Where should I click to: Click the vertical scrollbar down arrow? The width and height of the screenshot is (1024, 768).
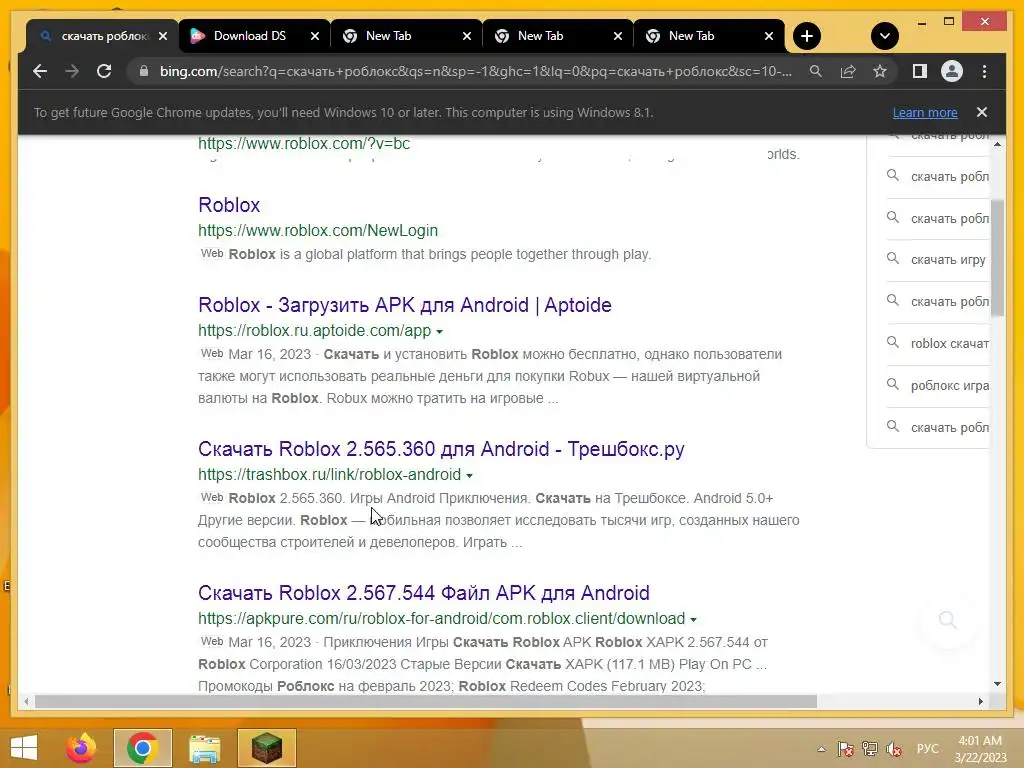click(997, 684)
